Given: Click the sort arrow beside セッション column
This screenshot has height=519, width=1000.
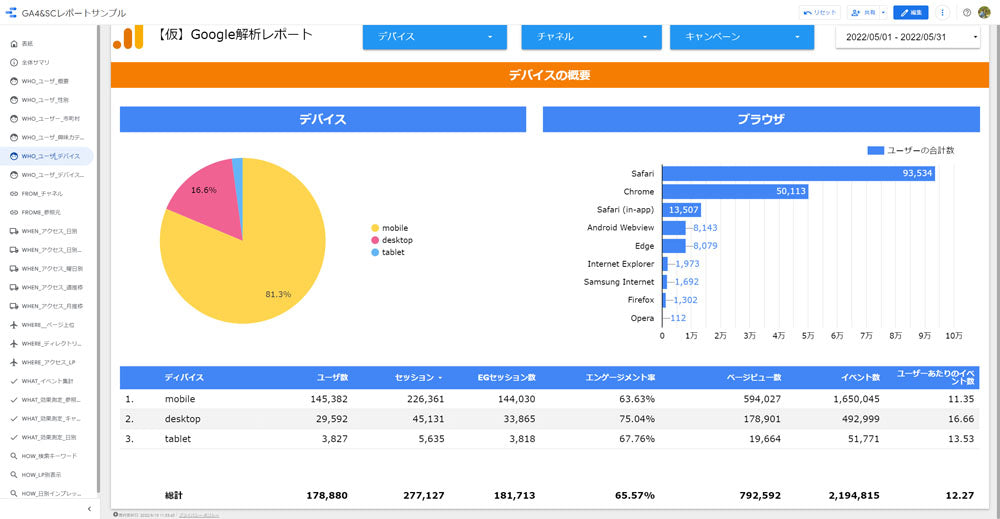Looking at the screenshot, I should (x=439, y=378).
